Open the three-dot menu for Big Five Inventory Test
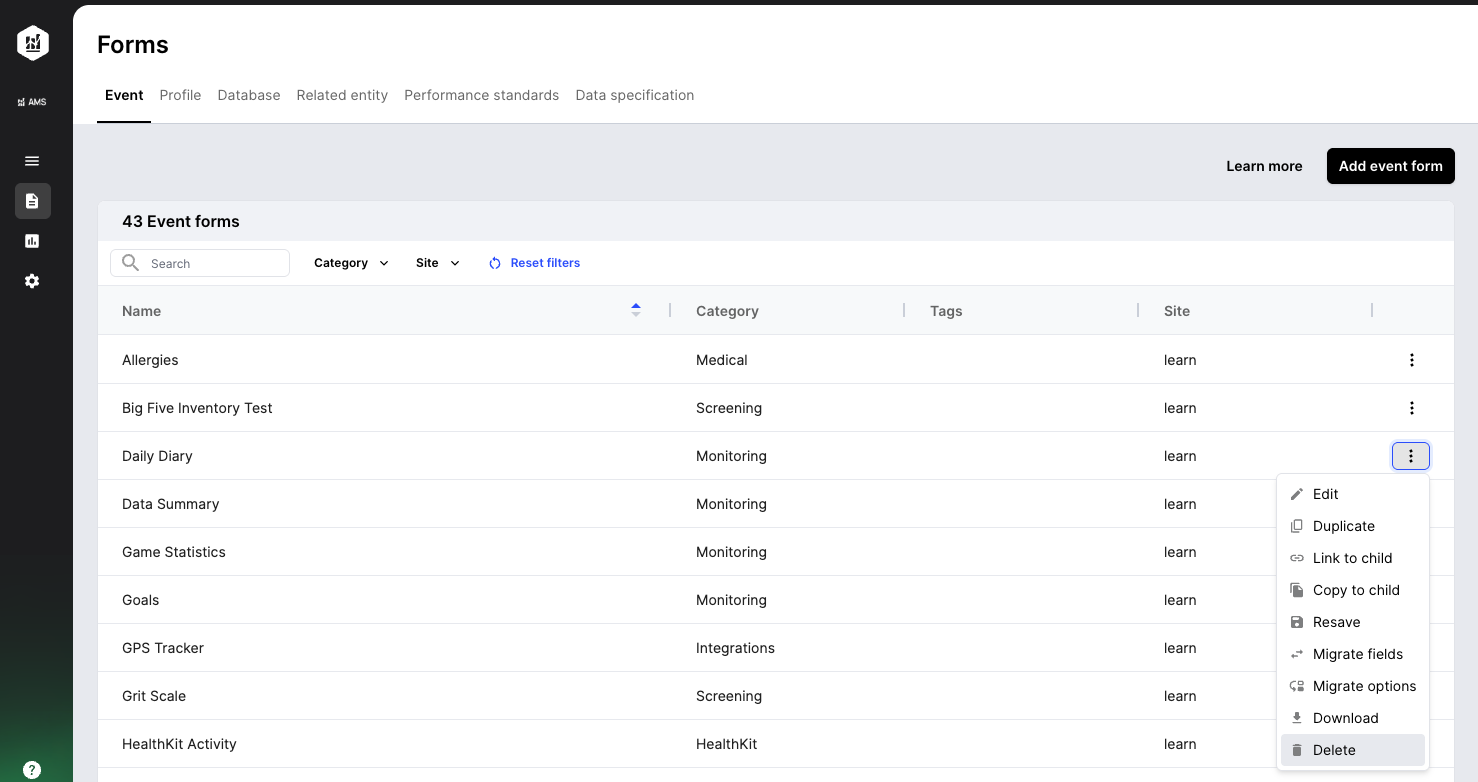Image resolution: width=1478 pixels, height=782 pixels. tap(1411, 408)
